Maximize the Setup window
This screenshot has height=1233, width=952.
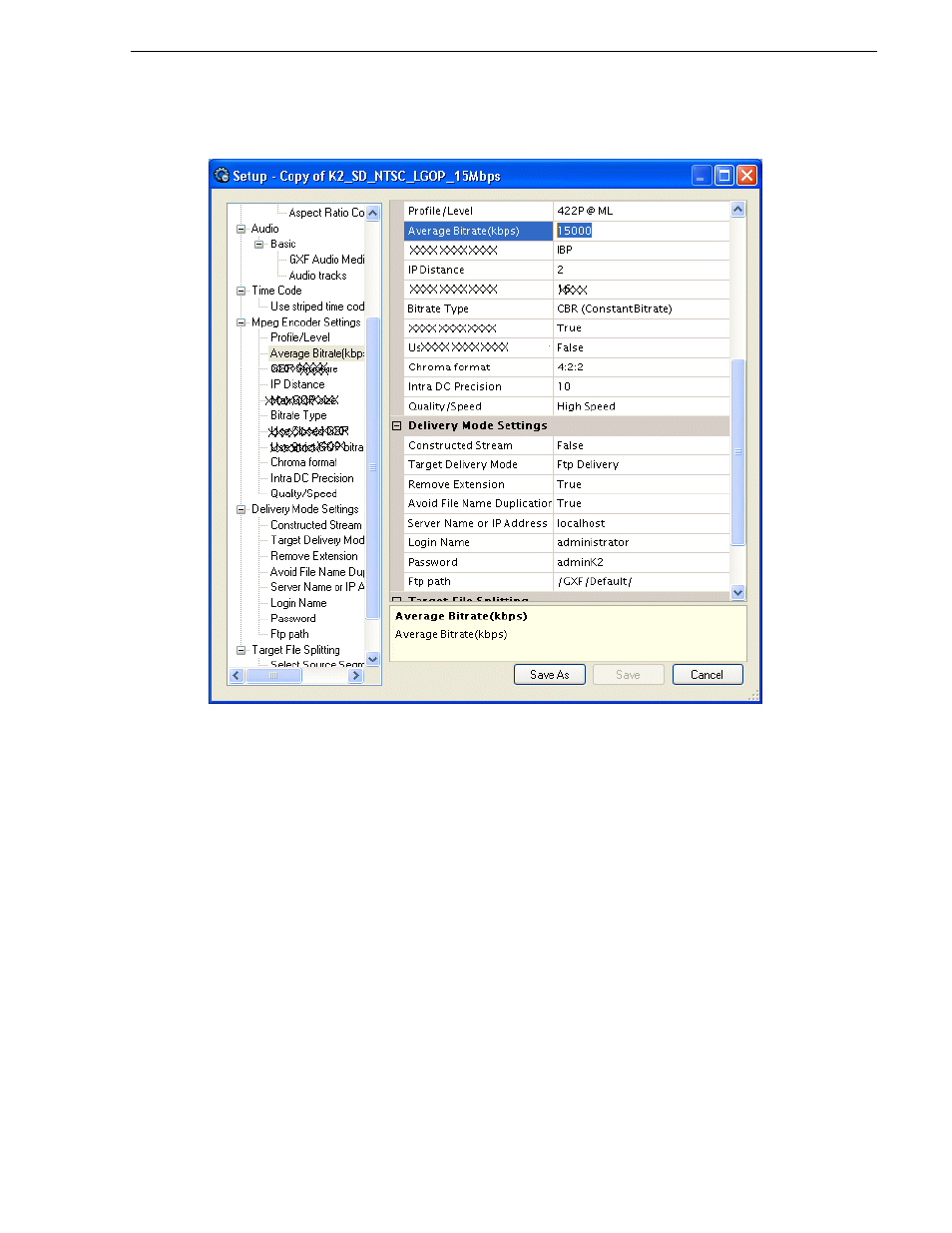(724, 176)
